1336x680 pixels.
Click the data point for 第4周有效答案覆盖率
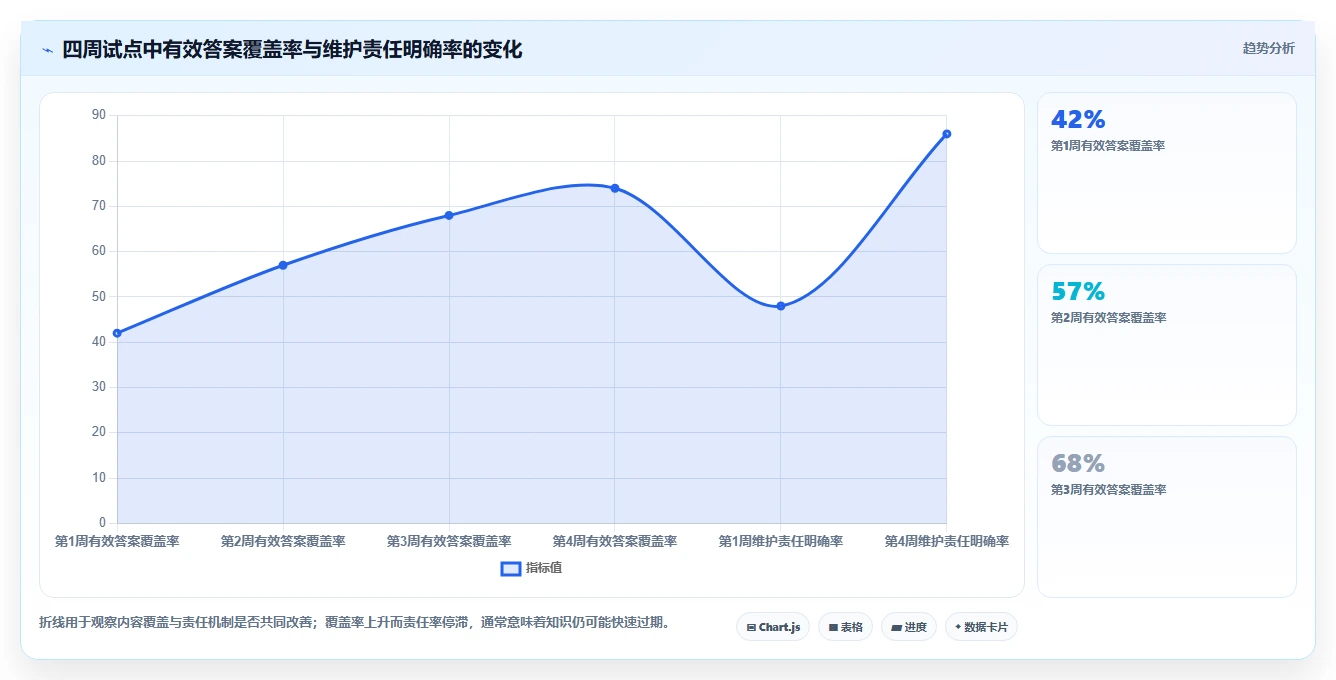click(x=615, y=188)
